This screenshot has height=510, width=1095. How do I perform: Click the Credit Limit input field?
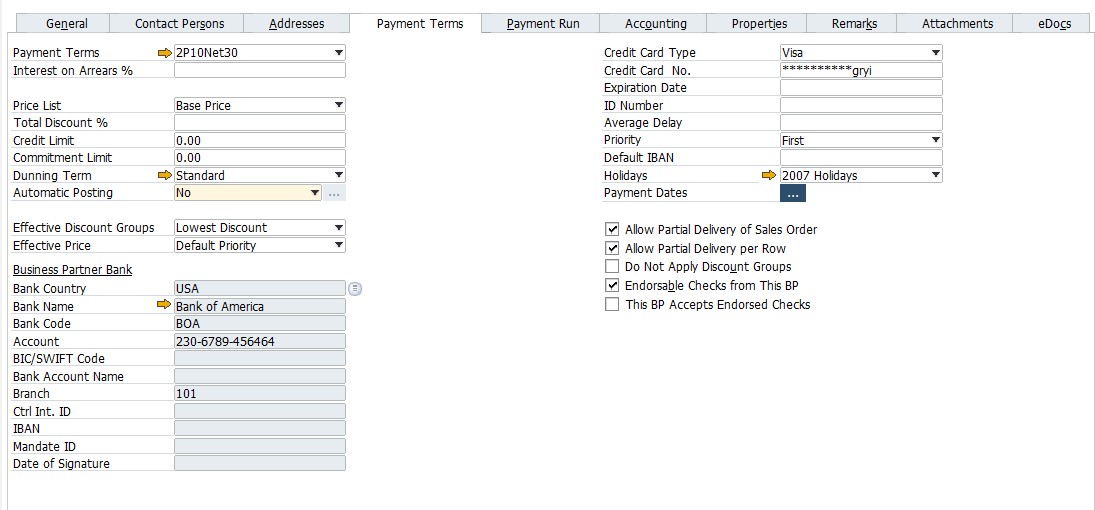pyautogui.click(x=259, y=140)
